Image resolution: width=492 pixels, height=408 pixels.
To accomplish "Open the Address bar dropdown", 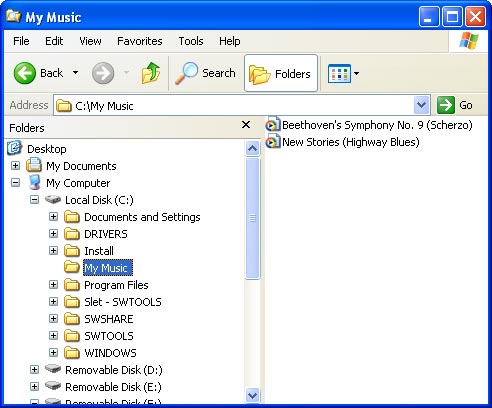I will [x=421, y=105].
